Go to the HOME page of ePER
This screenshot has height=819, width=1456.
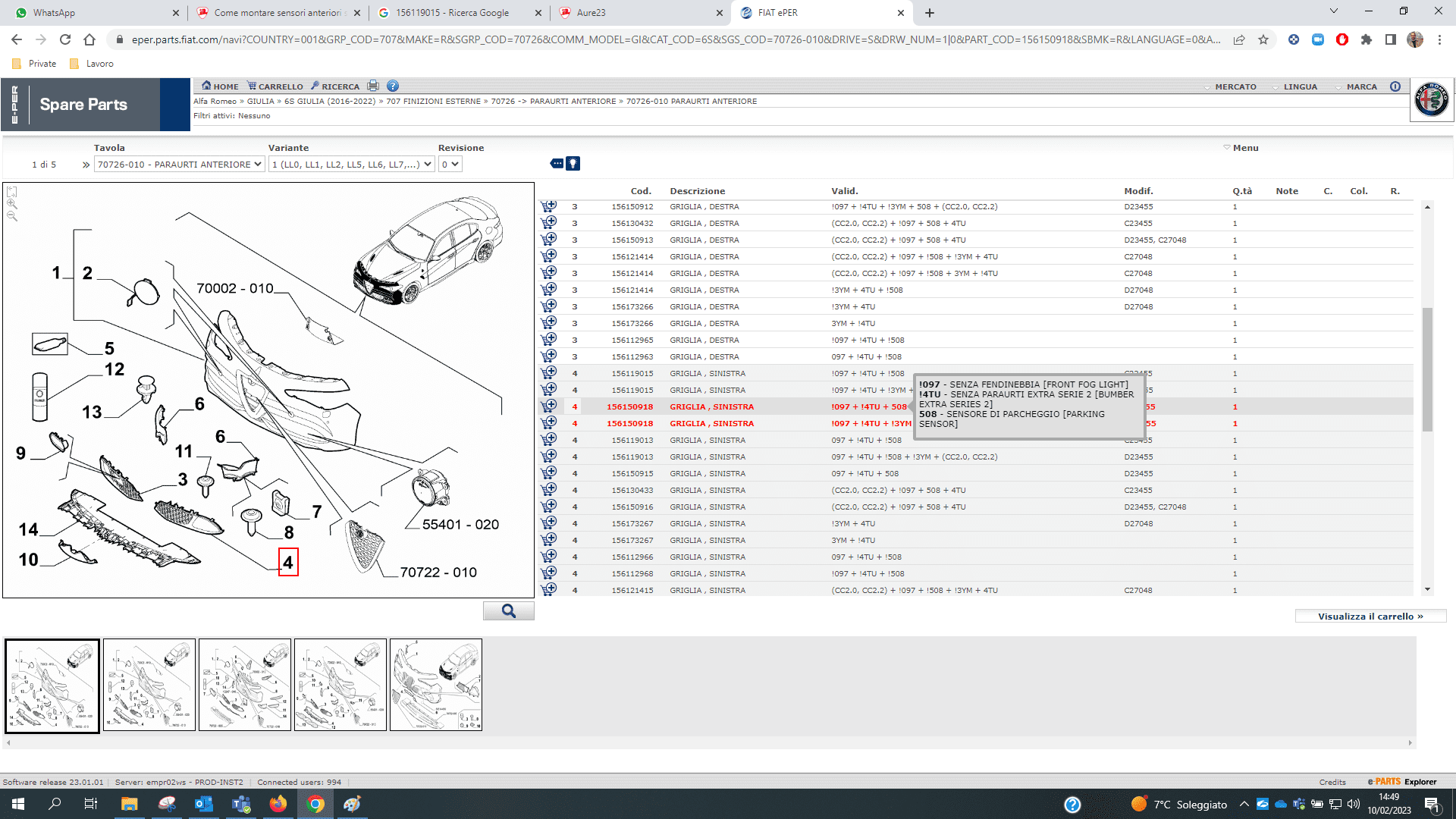(220, 86)
